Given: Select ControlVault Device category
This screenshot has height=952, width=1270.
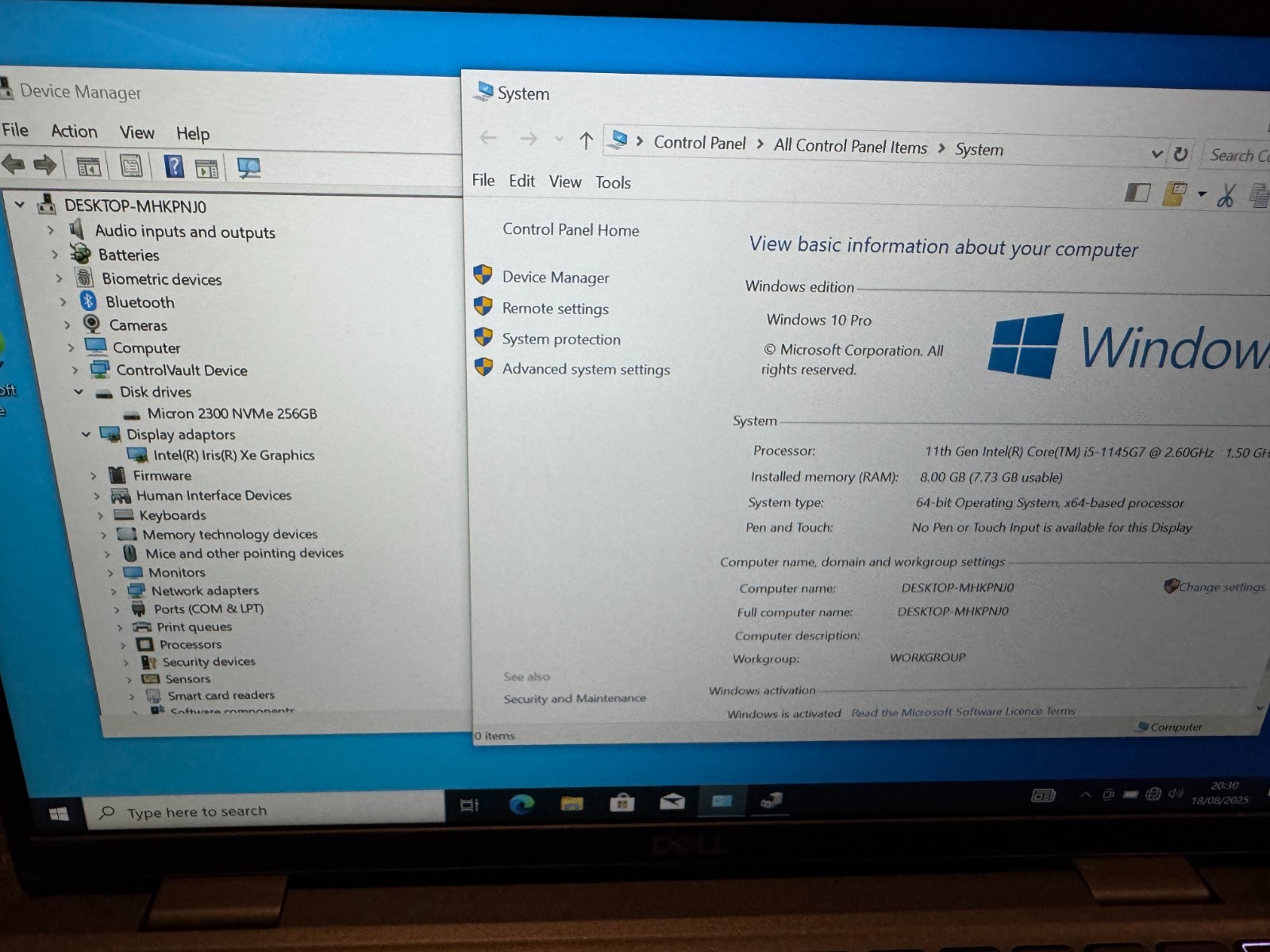Looking at the screenshot, I should [x=181, y=370].
